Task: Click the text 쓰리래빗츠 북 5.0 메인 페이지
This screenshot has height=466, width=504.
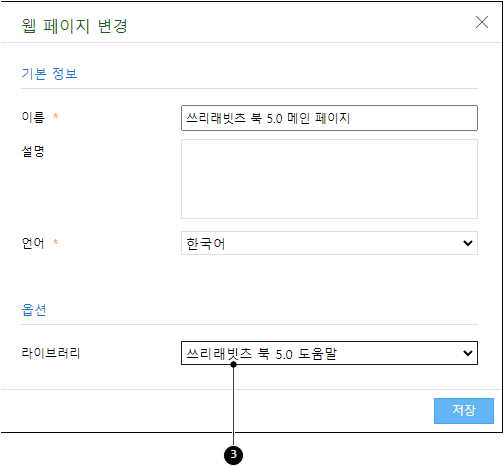Action: click(x=268, y=118)
